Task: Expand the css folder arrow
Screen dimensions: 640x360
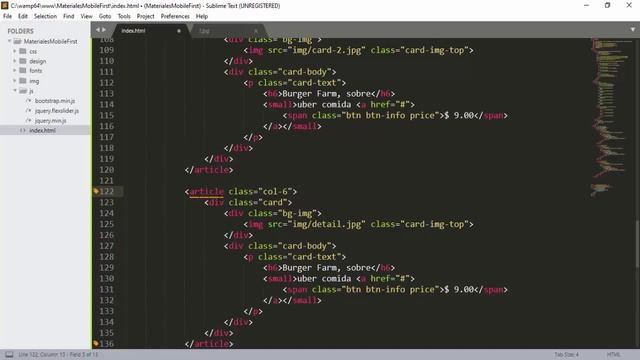Action: [x=15, y=51]
